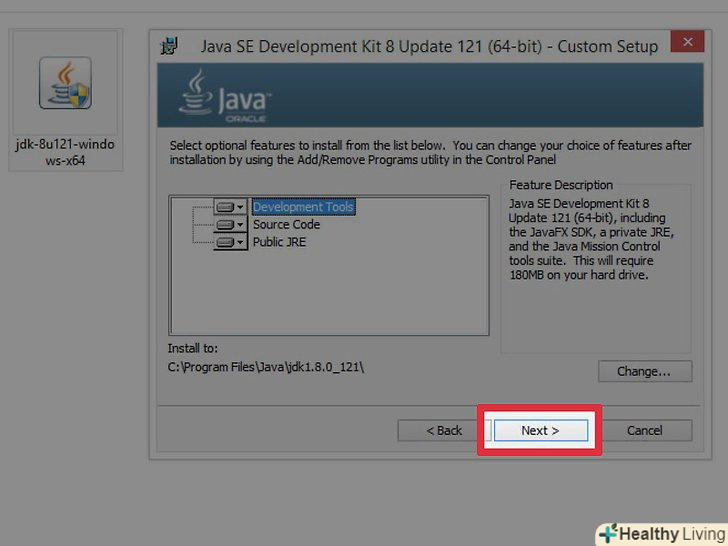Viewport: 728px width, 546px height.
Task: Go back with the < Back button
Action: (x=443, y=430)
